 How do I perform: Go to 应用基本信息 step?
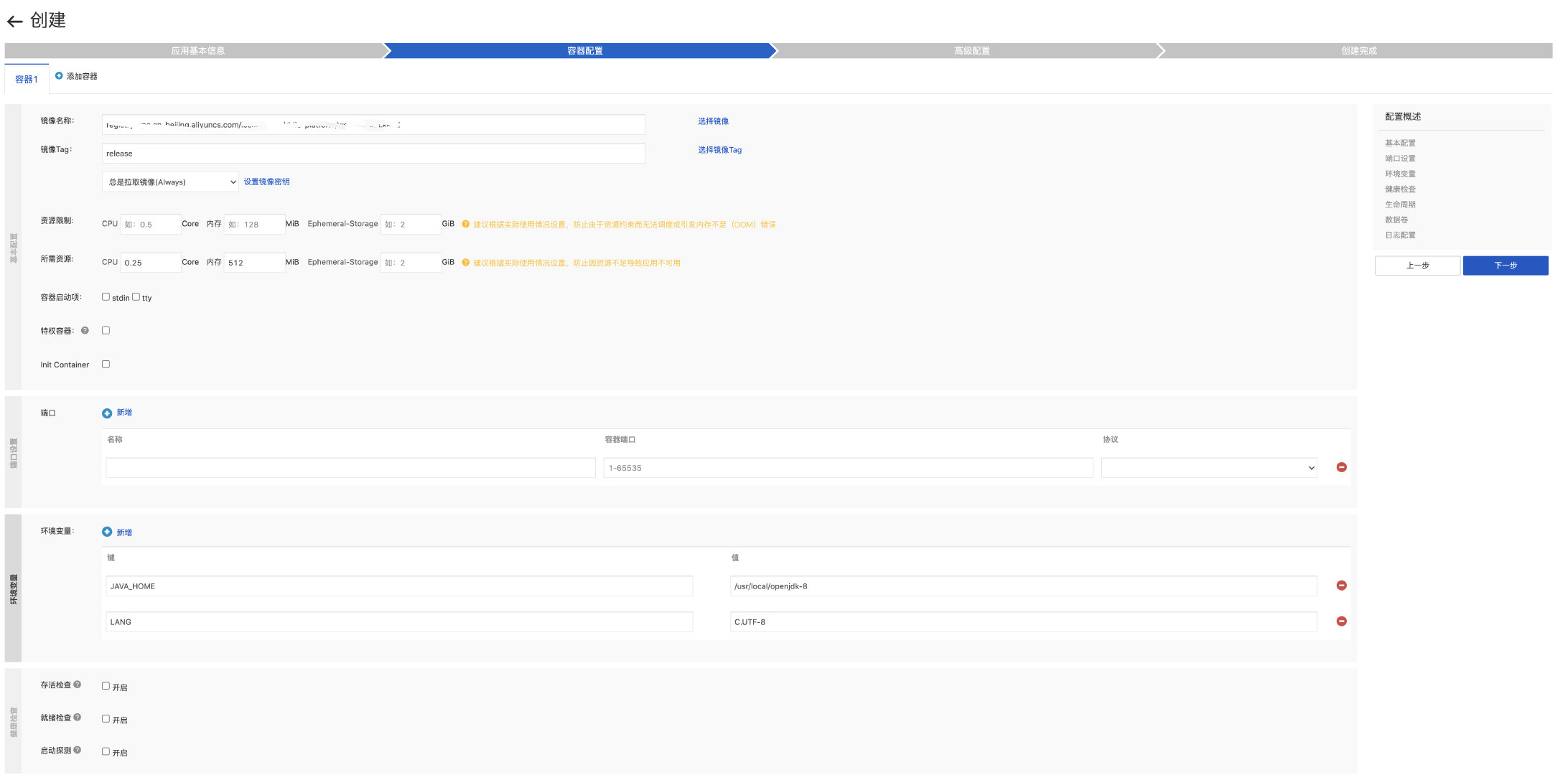pyautogui.click(x=197, y=51)
